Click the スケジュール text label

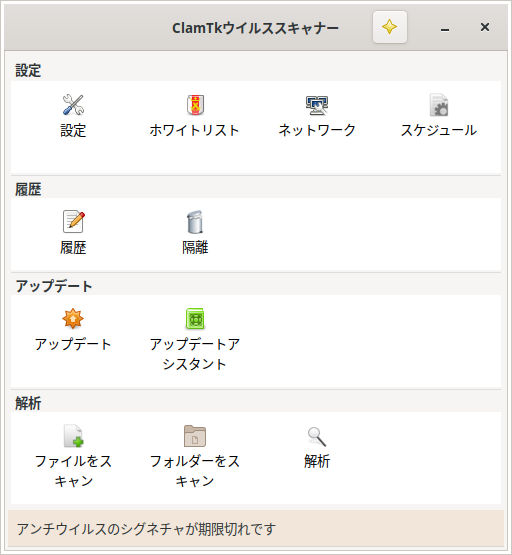tap(439, 130)
